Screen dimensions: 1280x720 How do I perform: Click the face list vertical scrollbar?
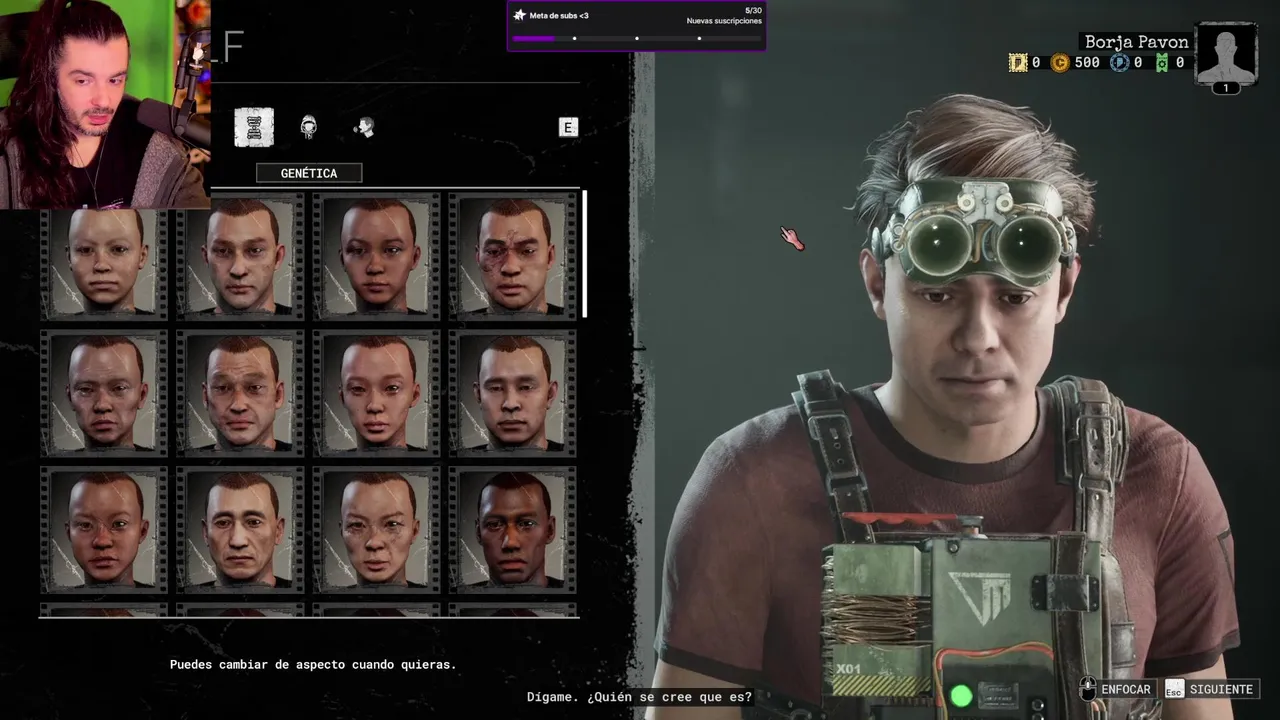click(584, 253)
